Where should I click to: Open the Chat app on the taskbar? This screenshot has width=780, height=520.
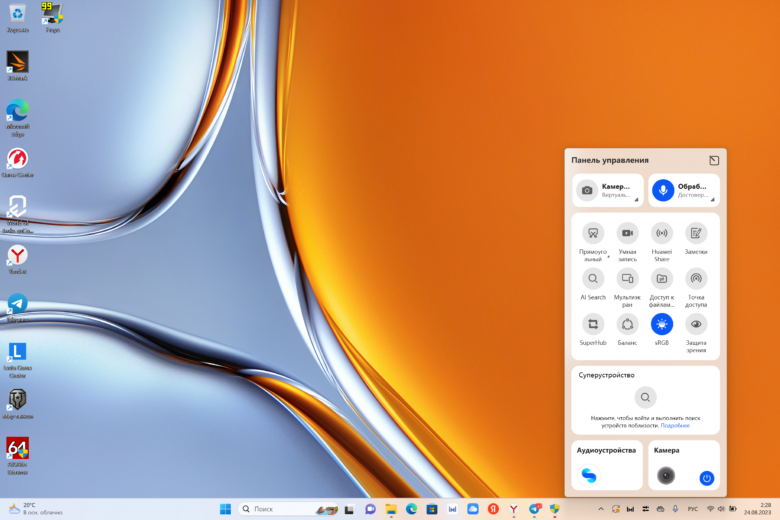[x=370, y=509]
